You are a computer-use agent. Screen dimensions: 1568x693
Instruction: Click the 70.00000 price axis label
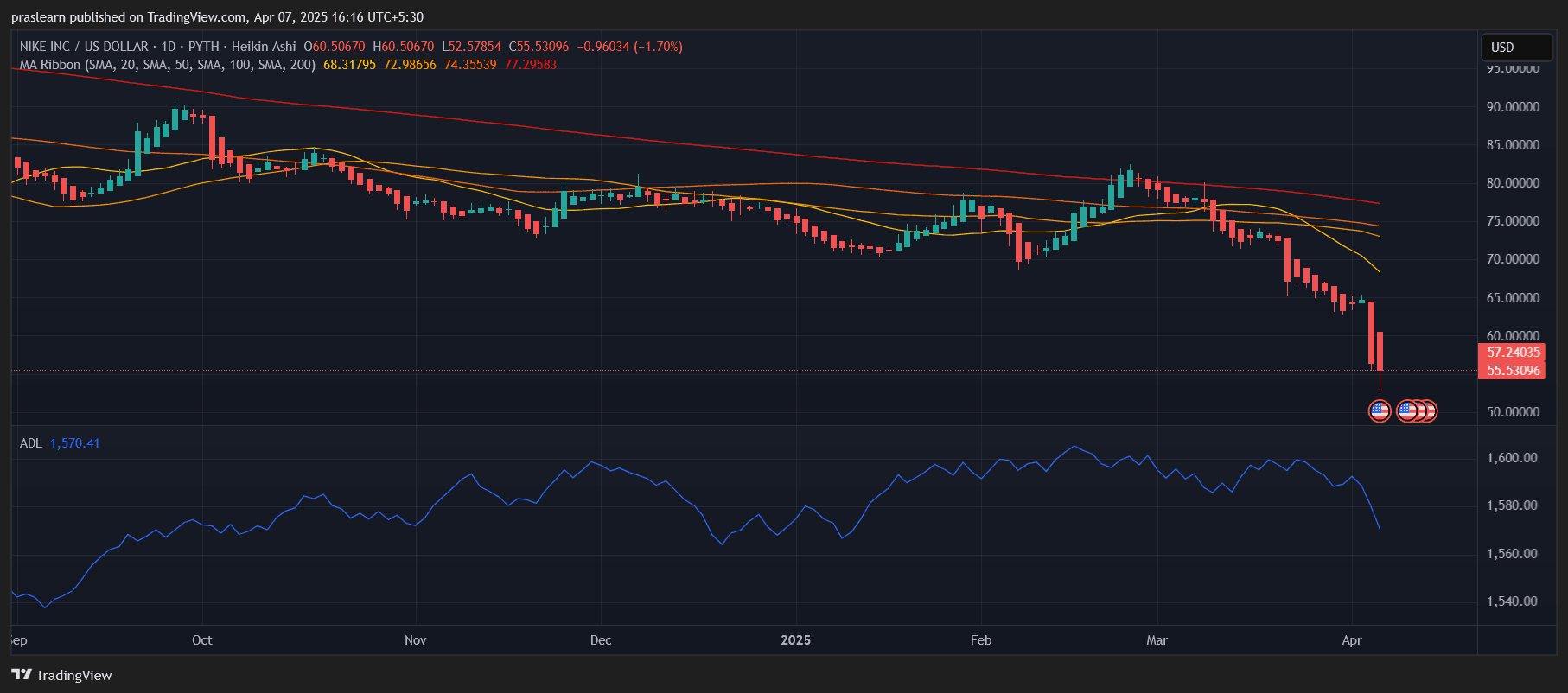(1513, 259)
